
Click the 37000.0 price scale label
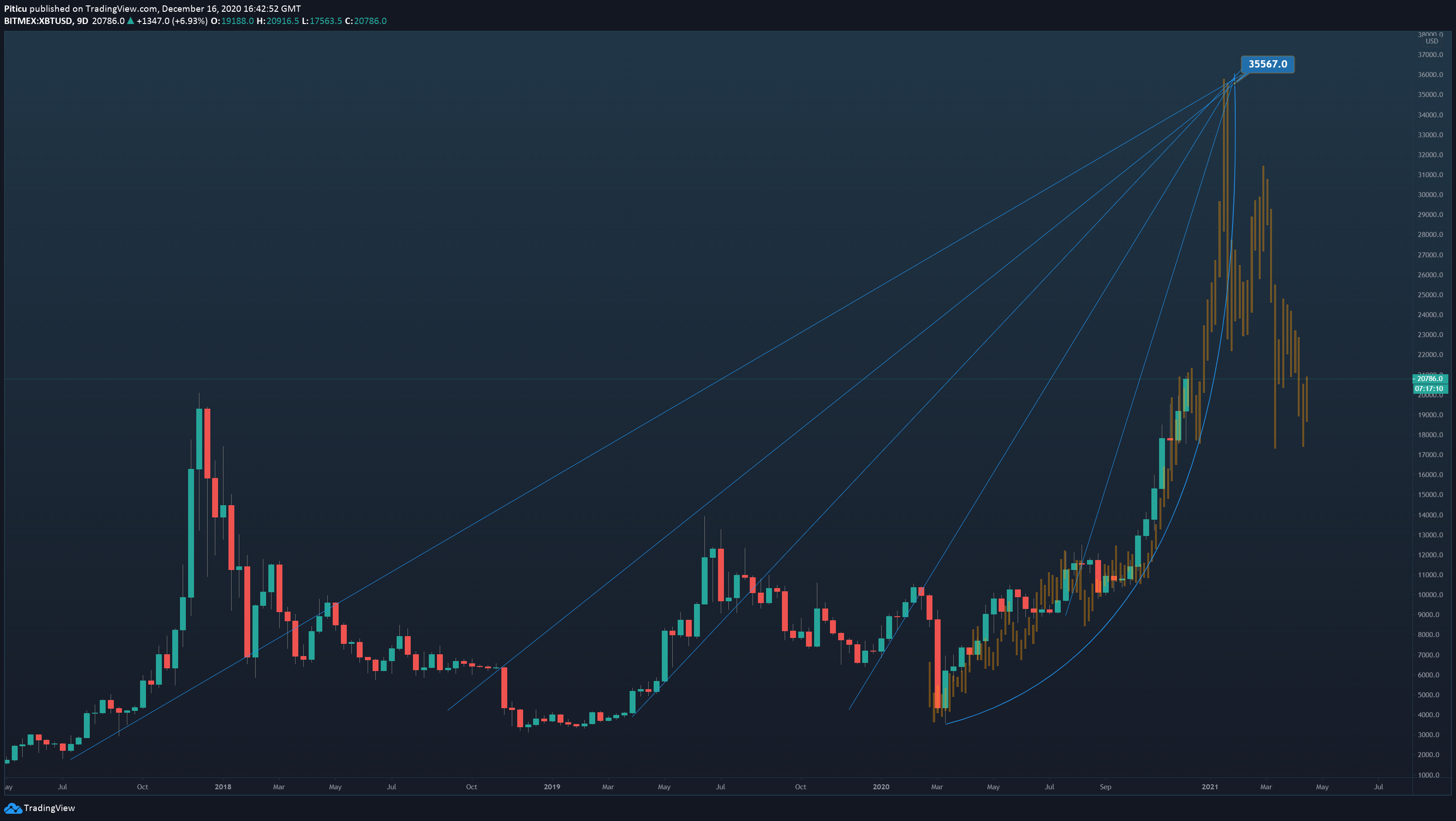coord(1430,55)
